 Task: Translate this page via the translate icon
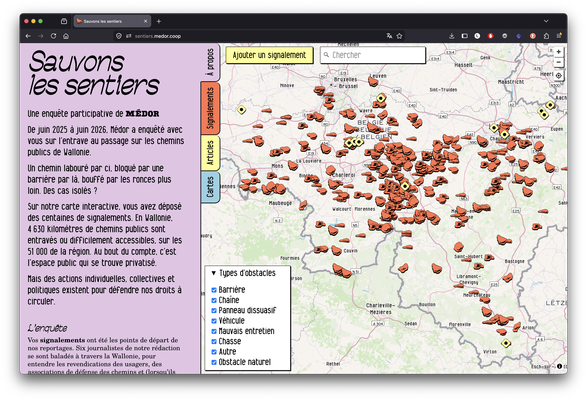pos(389,36)
